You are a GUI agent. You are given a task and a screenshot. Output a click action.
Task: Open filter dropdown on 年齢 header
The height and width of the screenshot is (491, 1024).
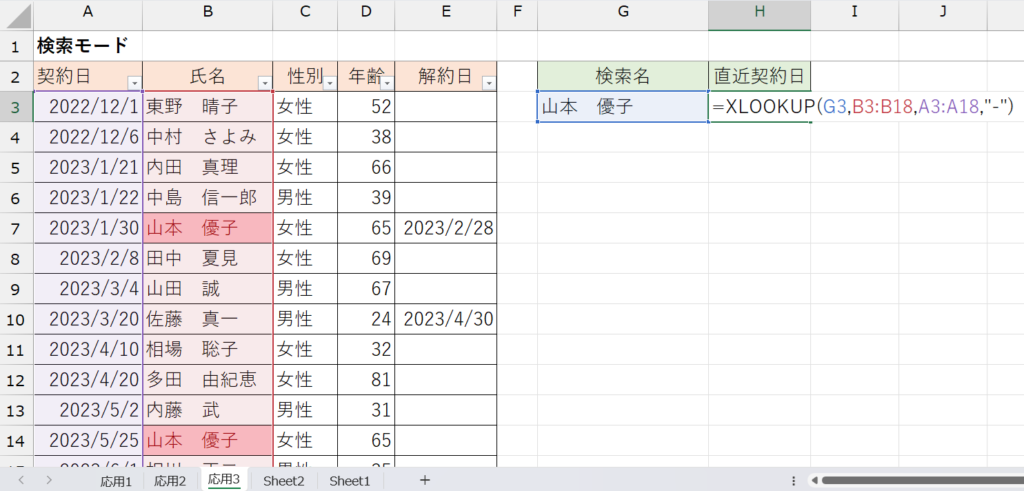coord(387,83)
